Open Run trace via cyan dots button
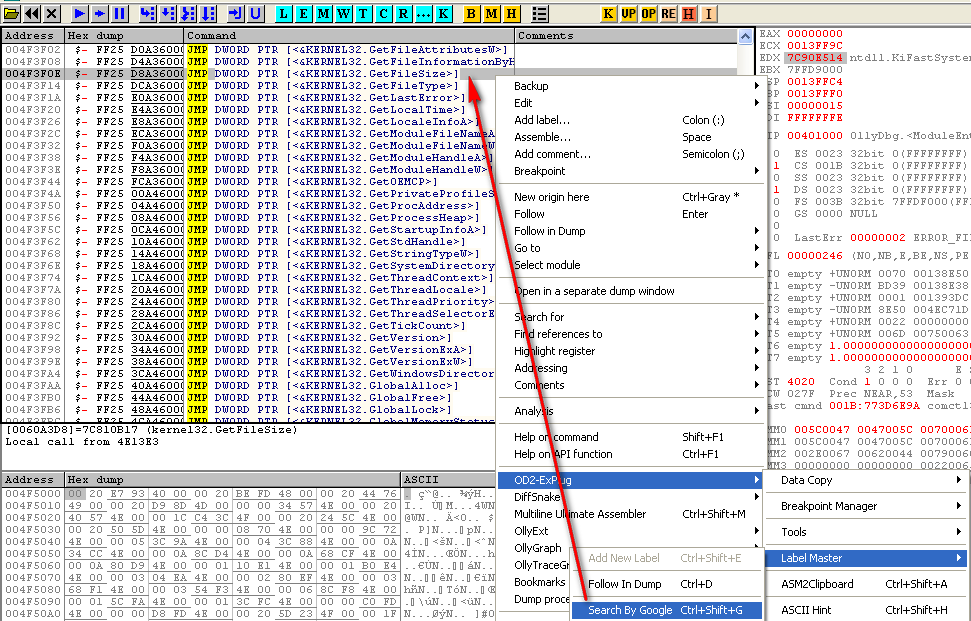971x621 pixels. (424, 13)
